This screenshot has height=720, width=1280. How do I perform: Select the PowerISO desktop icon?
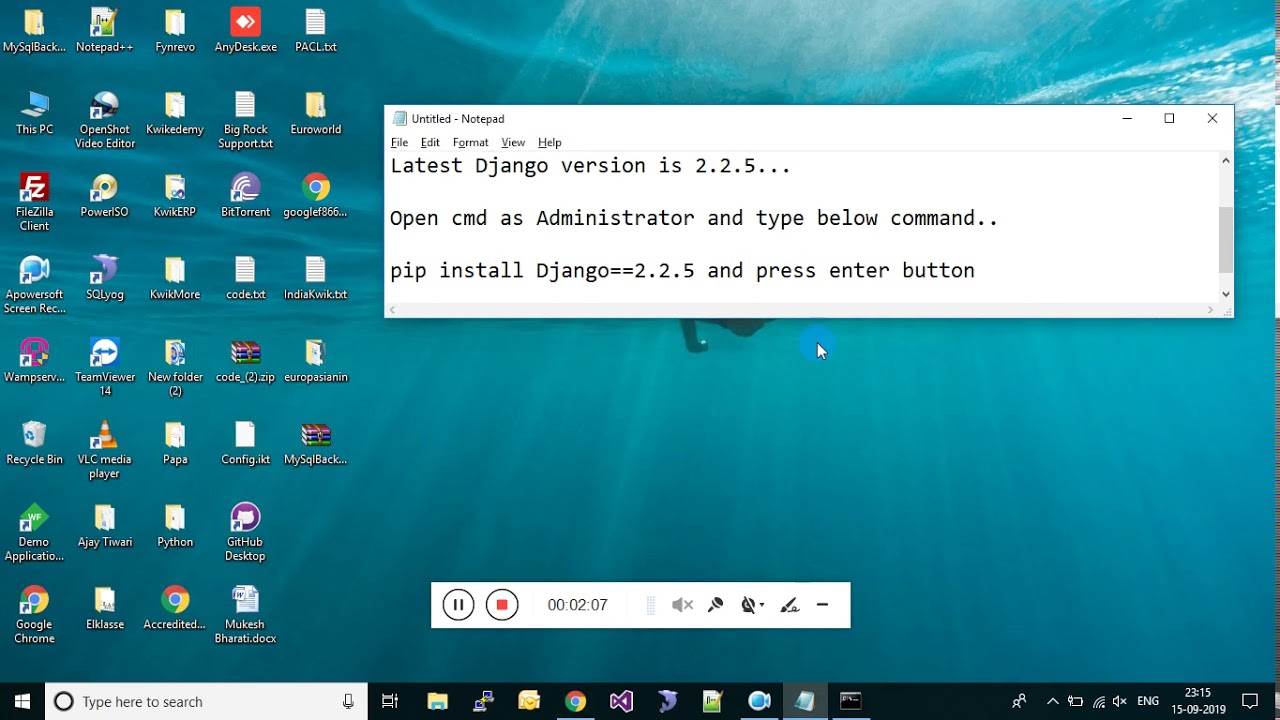(104, 196)
